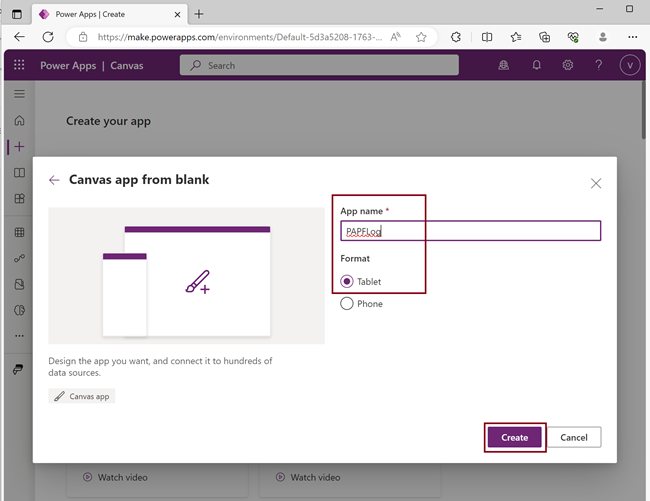Screen dimensions: 650x501
Task: Click the Canvas label in header
Action: 126,65
